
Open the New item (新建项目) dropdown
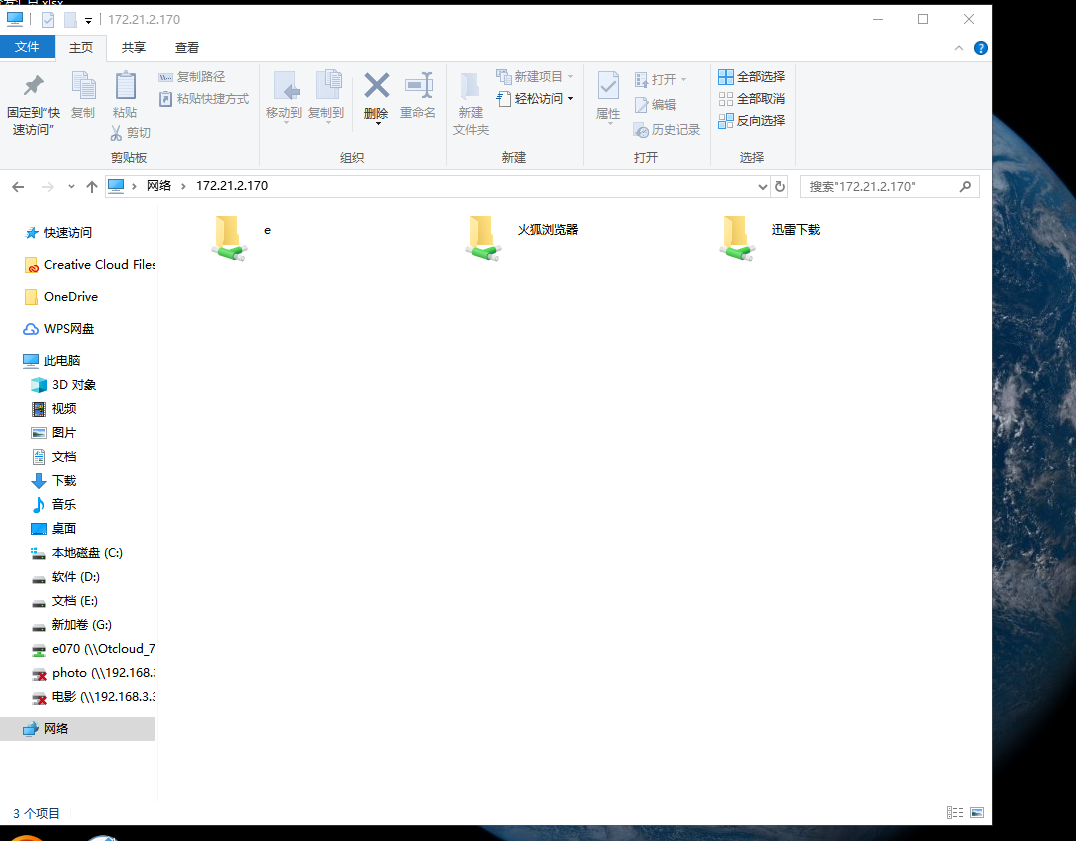(535, 76)
